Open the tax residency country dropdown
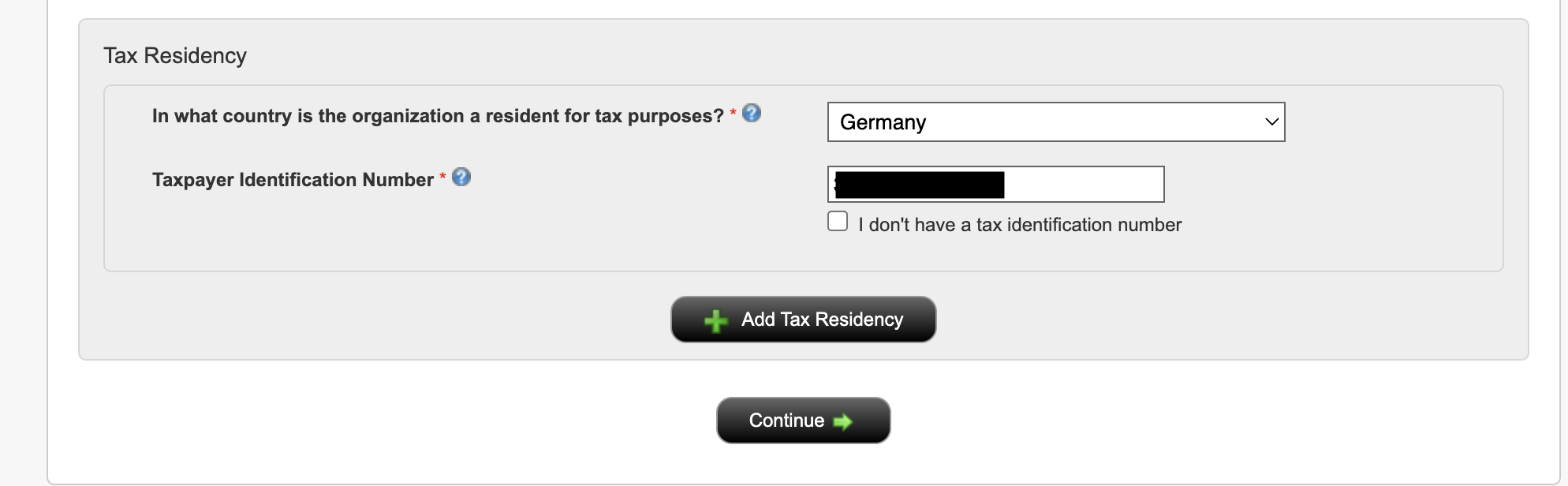 (1055, 122)
